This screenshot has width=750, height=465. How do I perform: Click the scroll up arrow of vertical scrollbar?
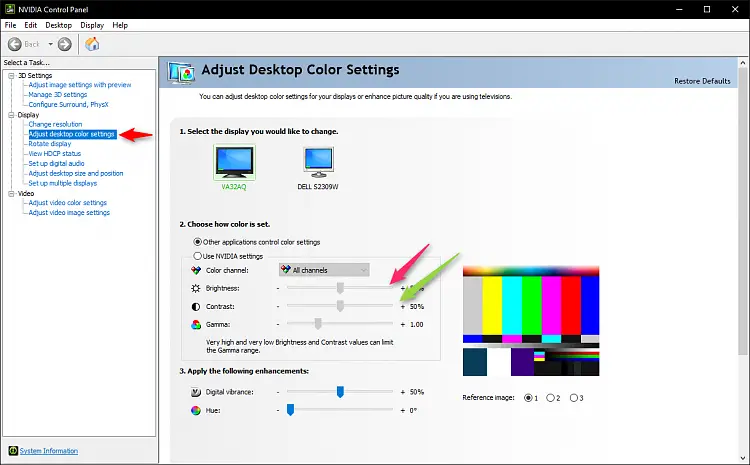pyautogui.click(x=743, y=63)
